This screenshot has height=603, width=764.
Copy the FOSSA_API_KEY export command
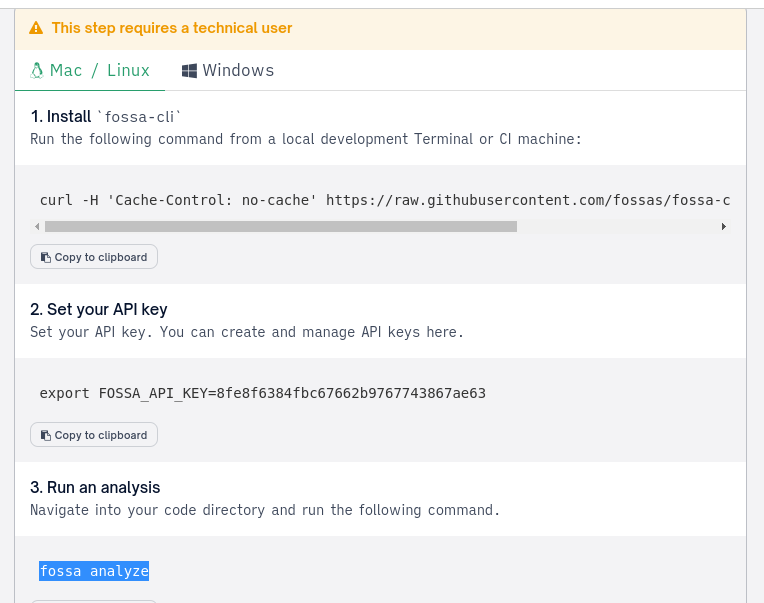point(94,435)
